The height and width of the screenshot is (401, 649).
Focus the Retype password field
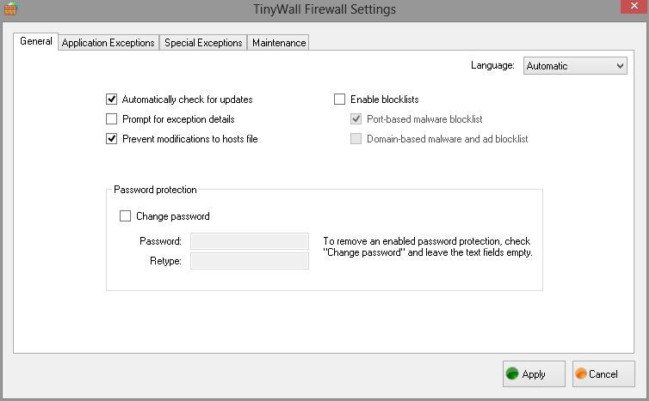click(x=249, y=261)
